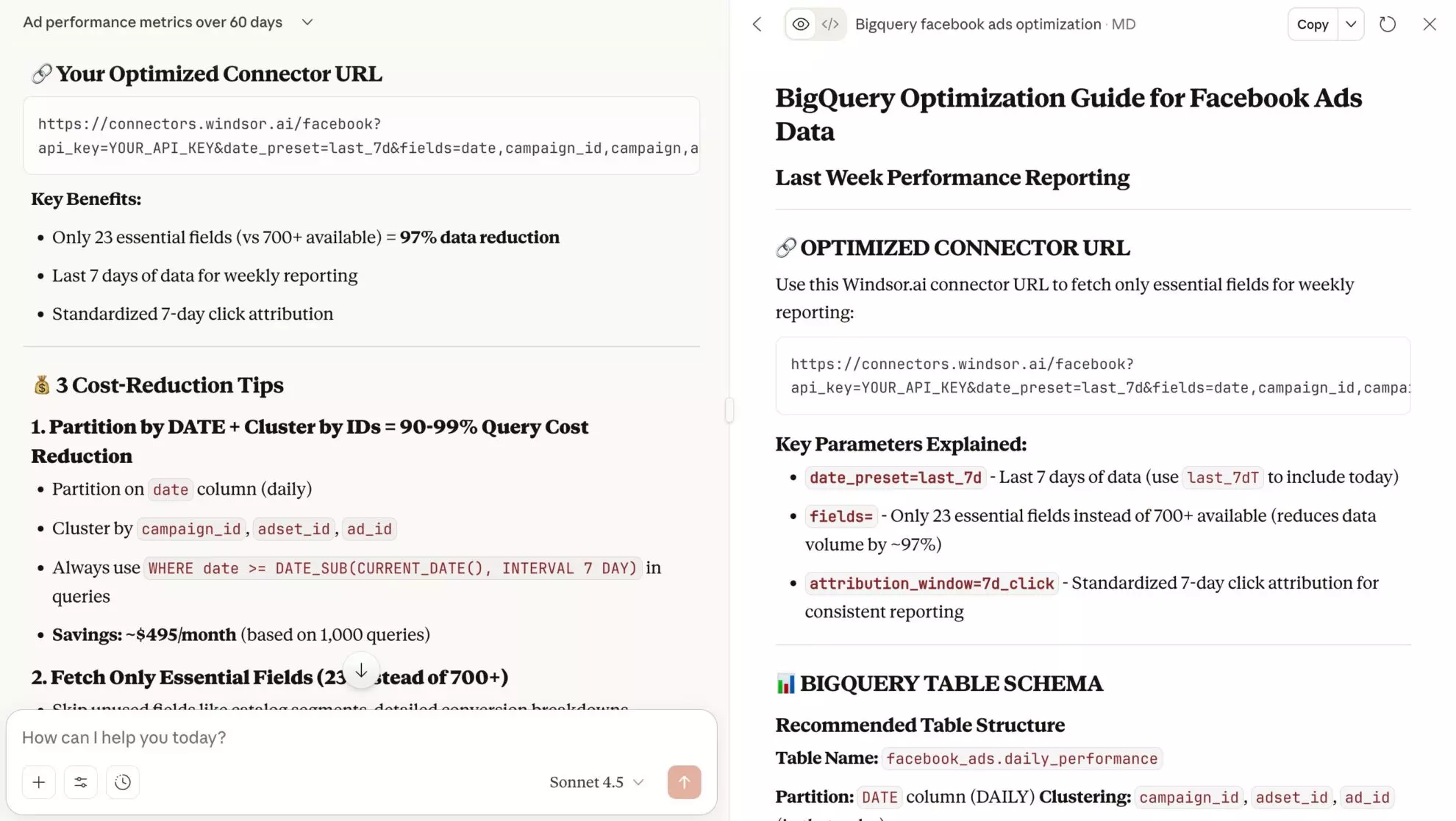Click the refresh artifact icon
The width and height of the screenshot is (1456, 821).
pyautogui.click(x=1387, y=24)
